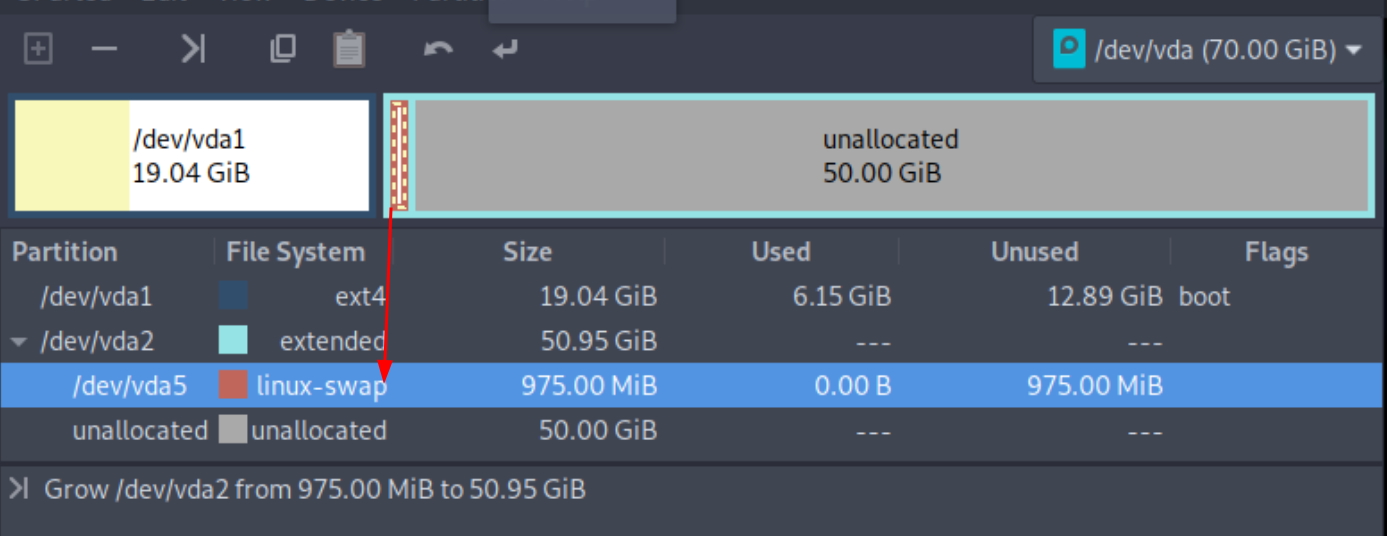Click the Undo last operation icon
The height and width of the screenshot is (536, 1387).
pos(438,48)
